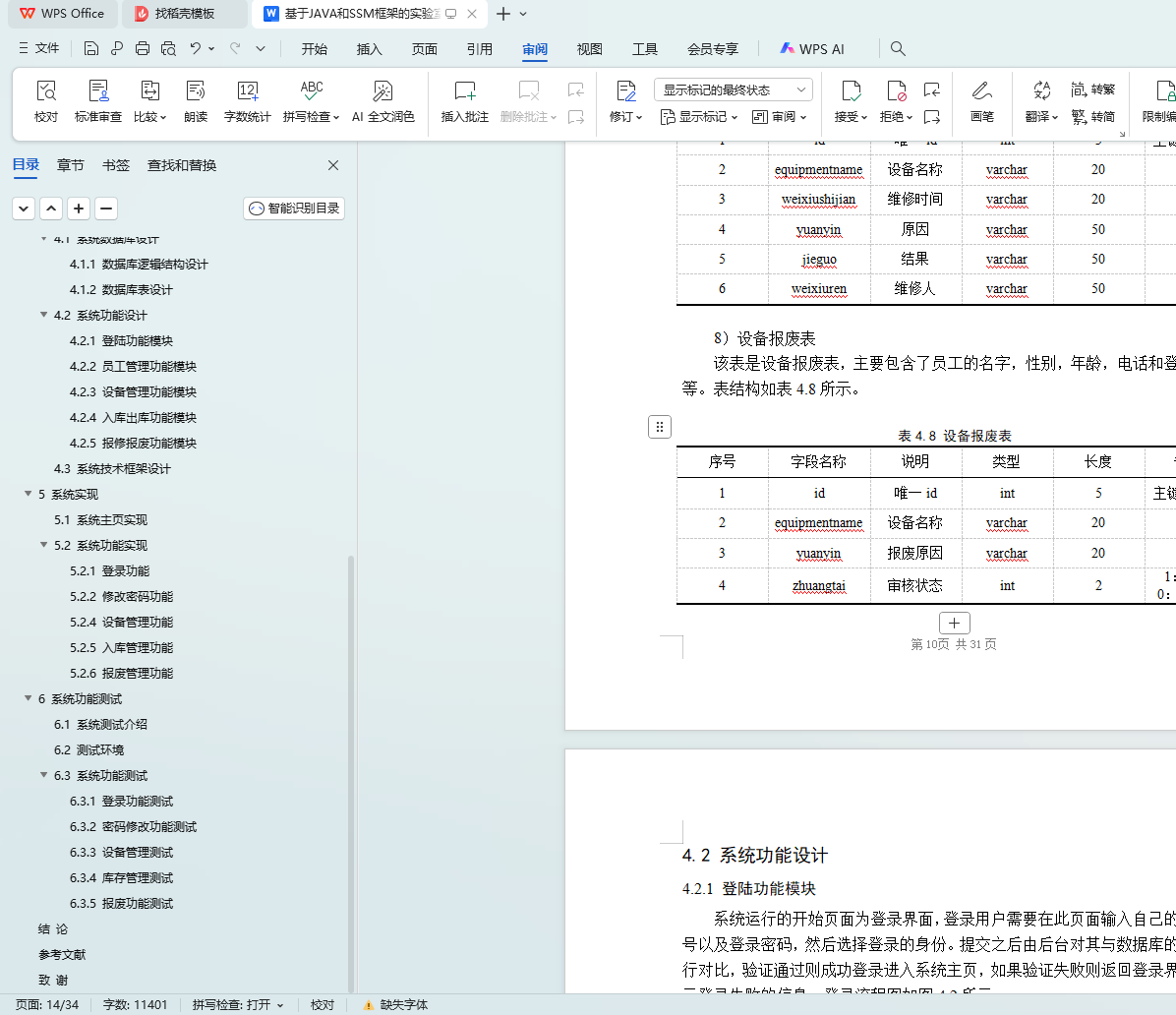Open print preview icon

[169, 49]
